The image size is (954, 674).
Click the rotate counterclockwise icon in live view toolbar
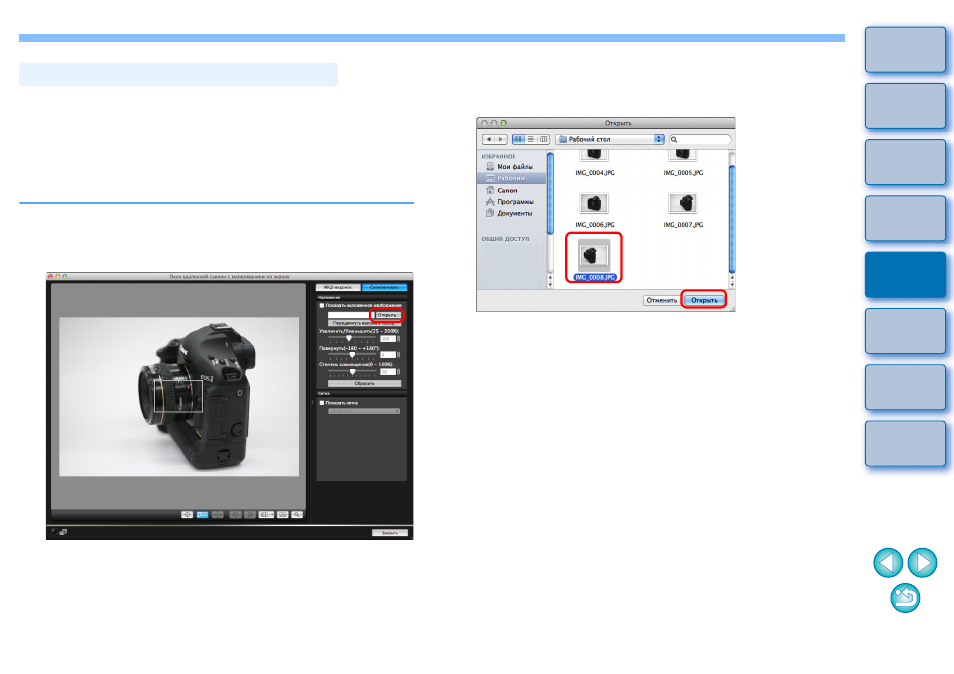235,515
